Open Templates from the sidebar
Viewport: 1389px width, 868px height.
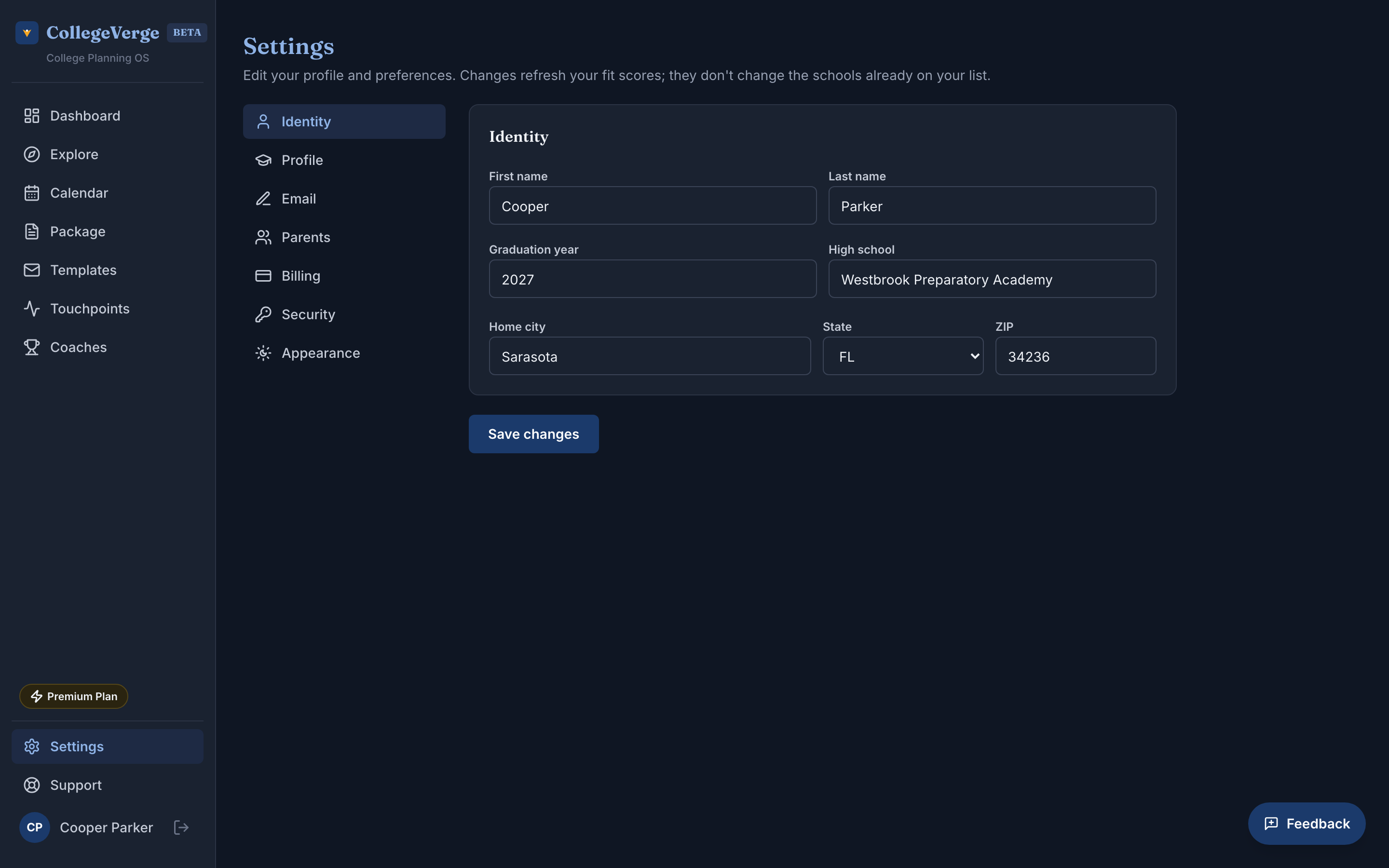[x=108, y=270]
